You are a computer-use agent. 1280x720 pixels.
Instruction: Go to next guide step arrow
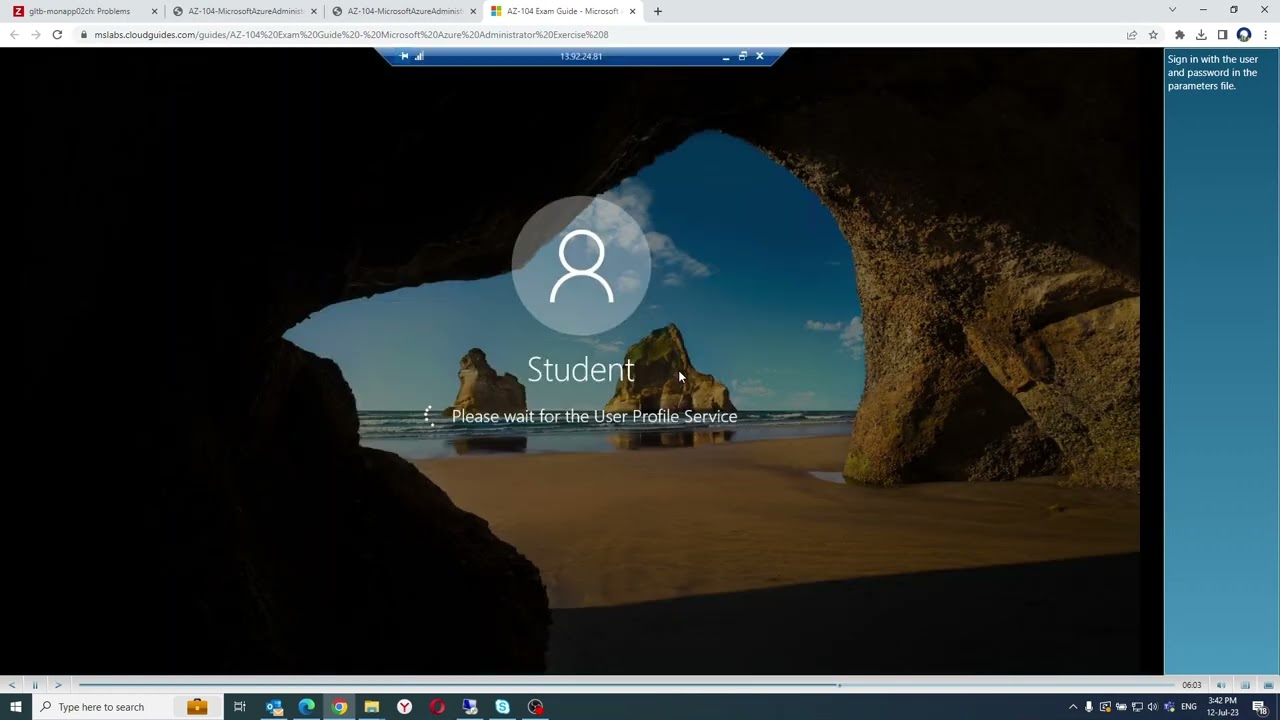pos(58,685)
